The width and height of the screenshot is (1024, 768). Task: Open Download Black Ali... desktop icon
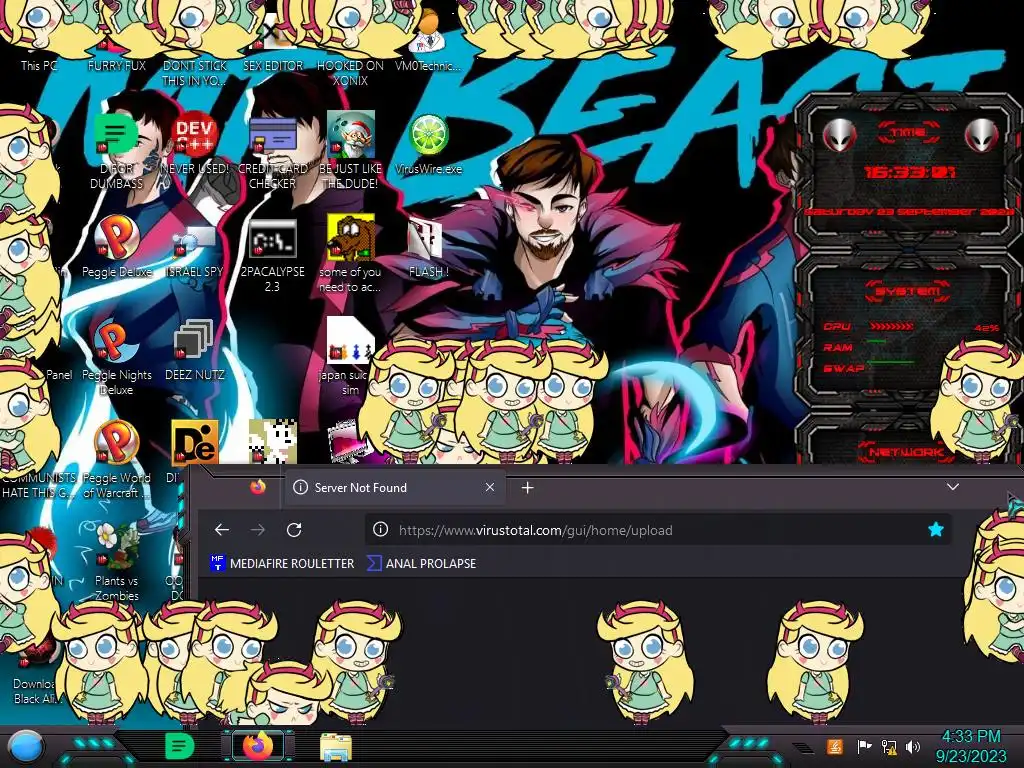(36, 673)
